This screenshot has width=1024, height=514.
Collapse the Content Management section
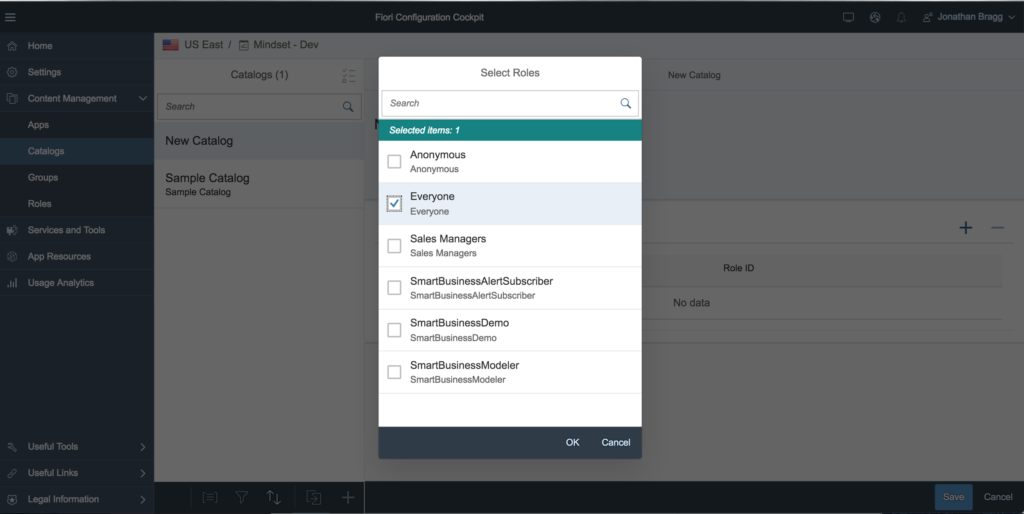point(142,99)
